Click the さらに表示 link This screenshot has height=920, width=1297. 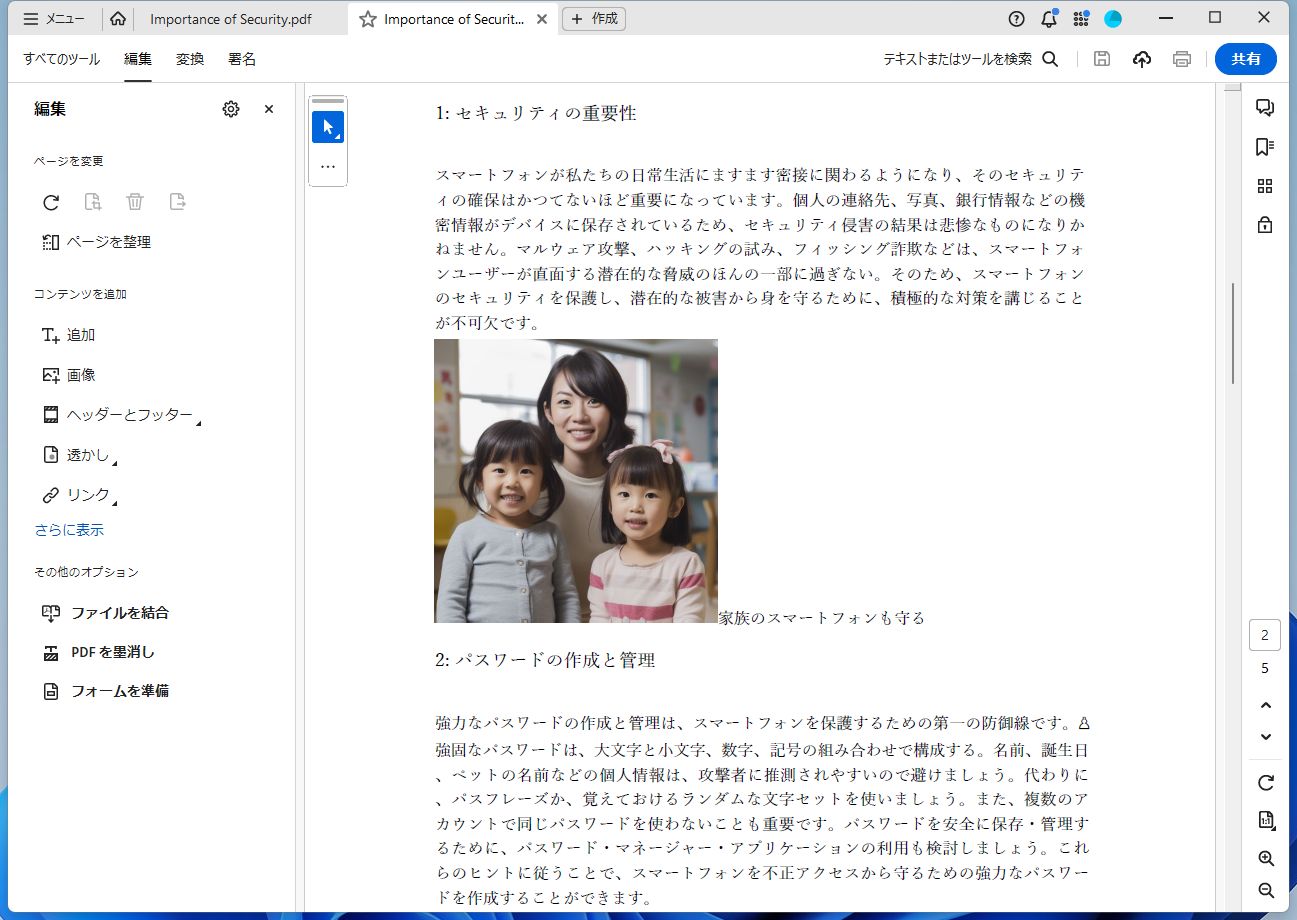[x=68, y=529]
